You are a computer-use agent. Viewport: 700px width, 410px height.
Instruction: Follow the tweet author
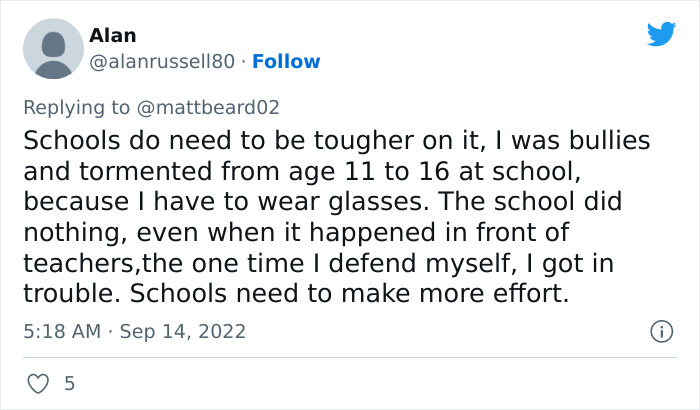coord(286,62)
